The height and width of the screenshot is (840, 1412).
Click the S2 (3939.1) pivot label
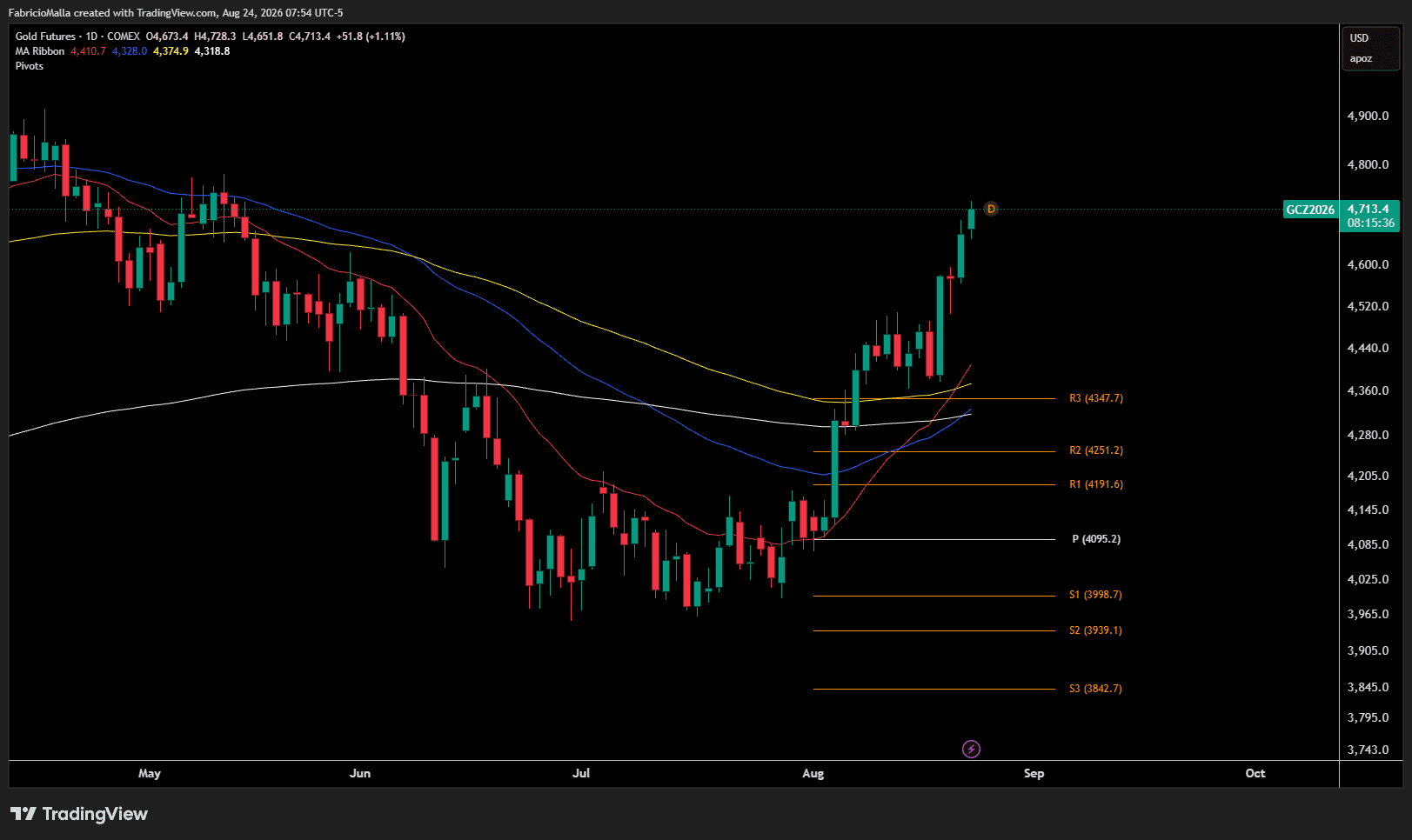1095,630
